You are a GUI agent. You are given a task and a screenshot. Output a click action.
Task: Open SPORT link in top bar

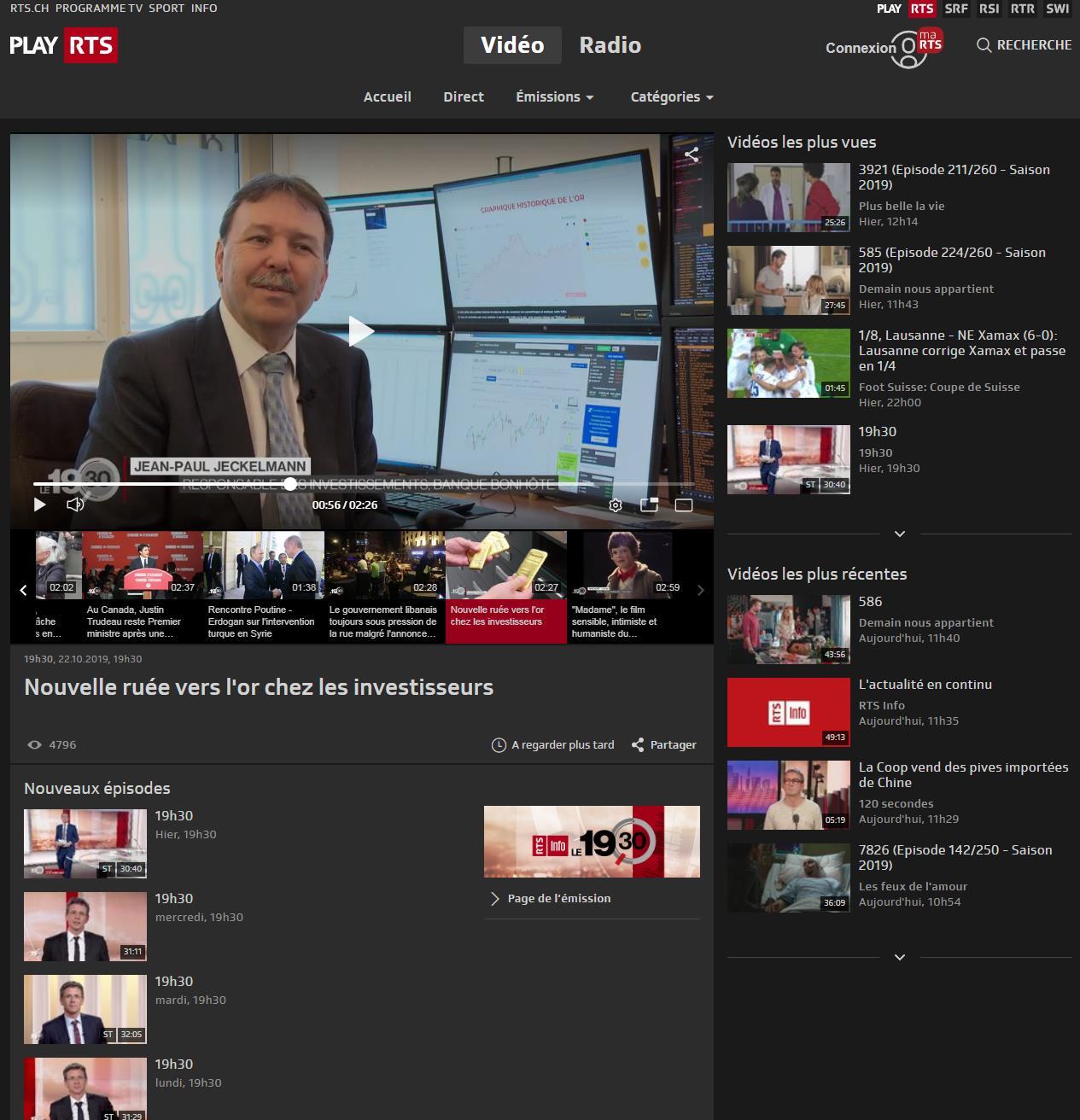click(x=166, y=8)
